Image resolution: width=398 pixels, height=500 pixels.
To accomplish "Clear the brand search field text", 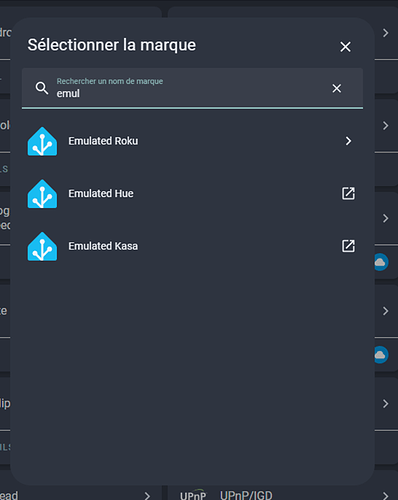I will [x=337, y=88].
